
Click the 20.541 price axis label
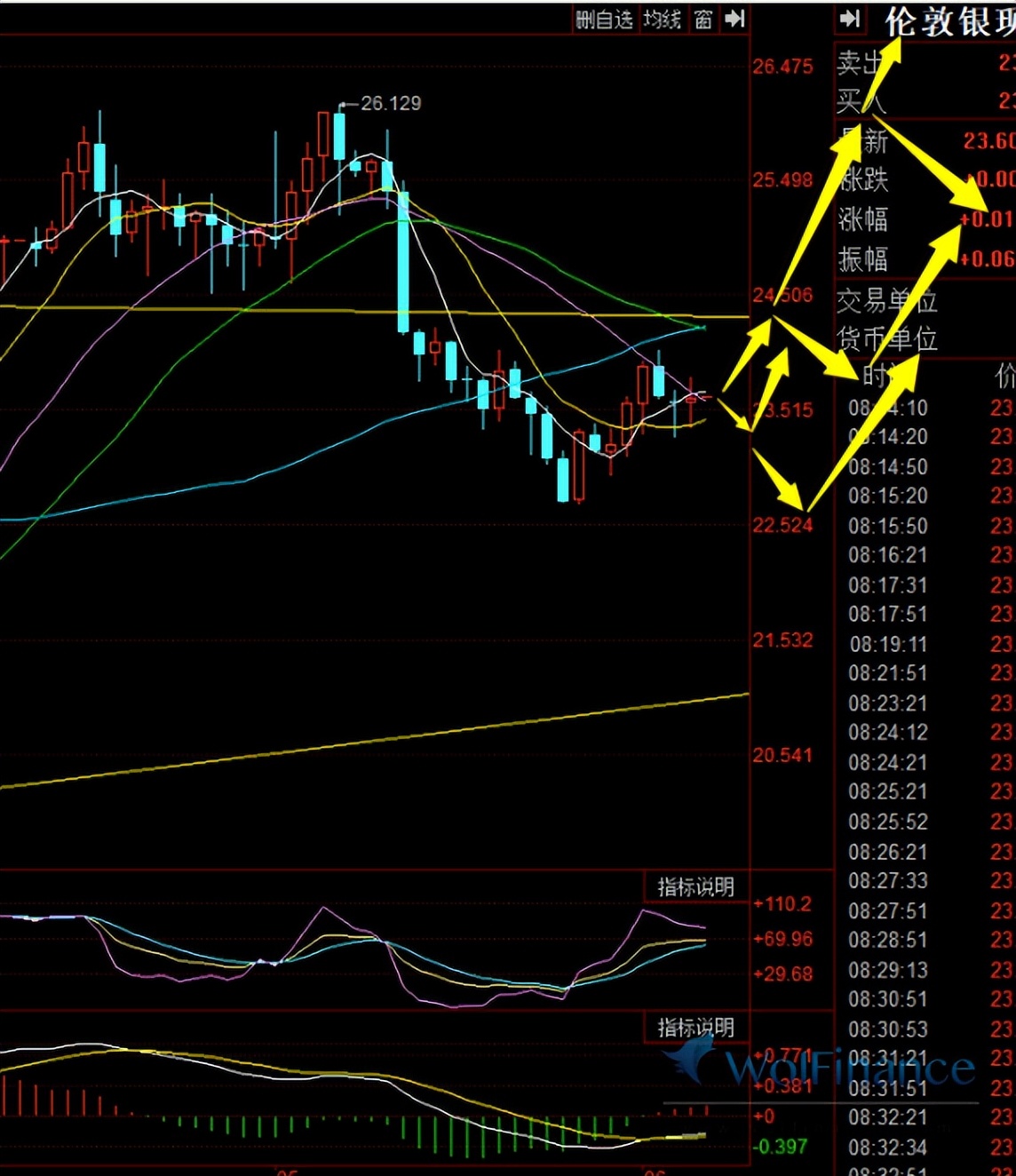tap(782, 755)
